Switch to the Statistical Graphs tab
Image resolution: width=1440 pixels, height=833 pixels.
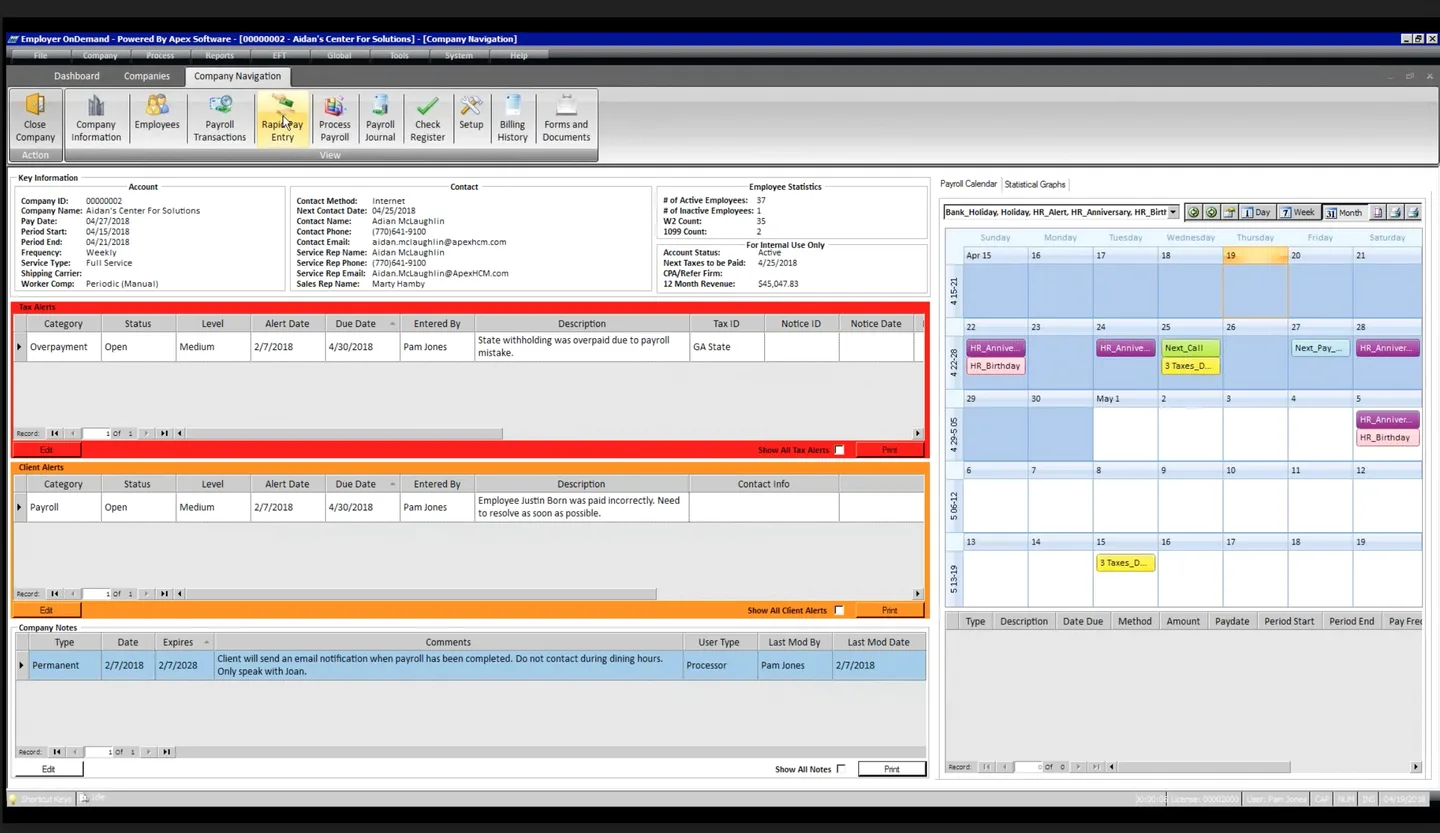[x=1035, y=183]
